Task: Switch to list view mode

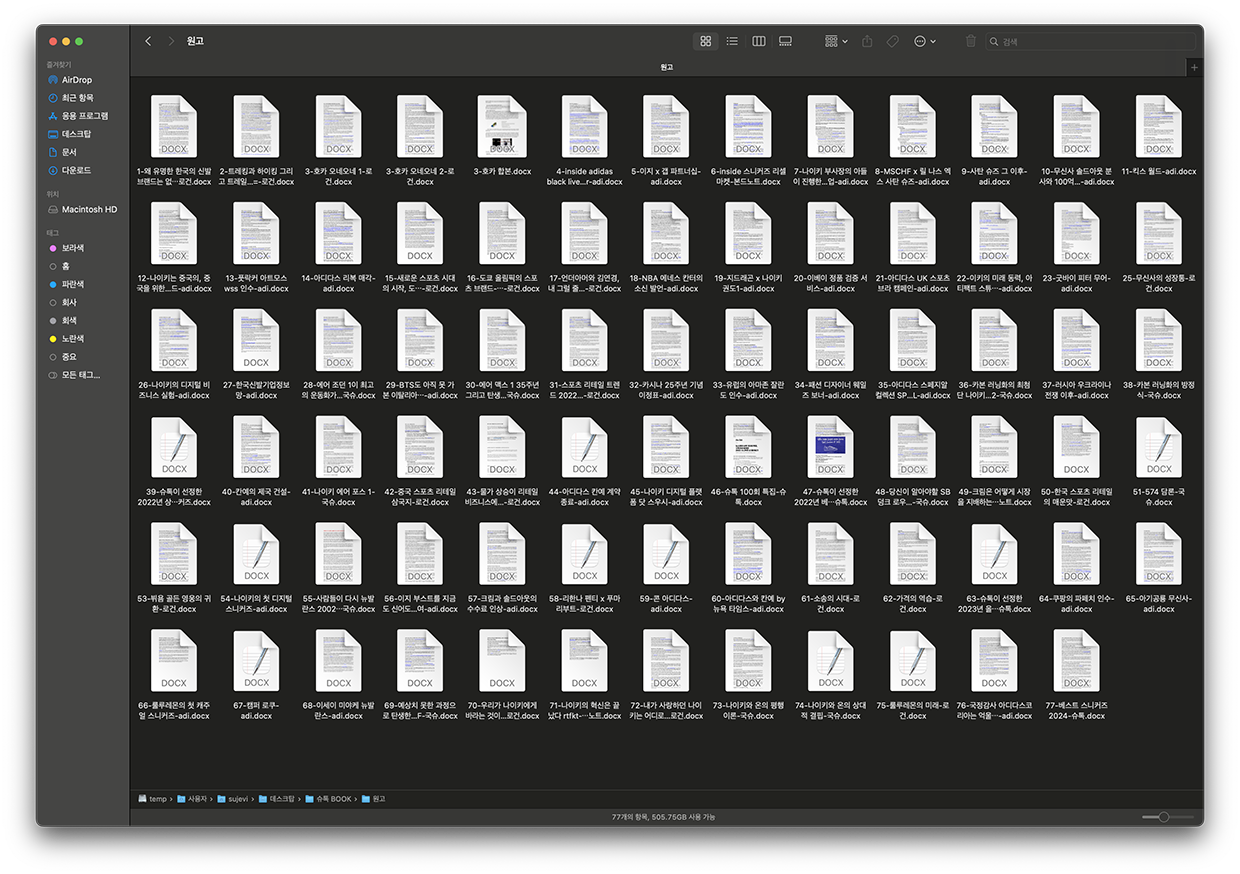Action: [732, 41]
